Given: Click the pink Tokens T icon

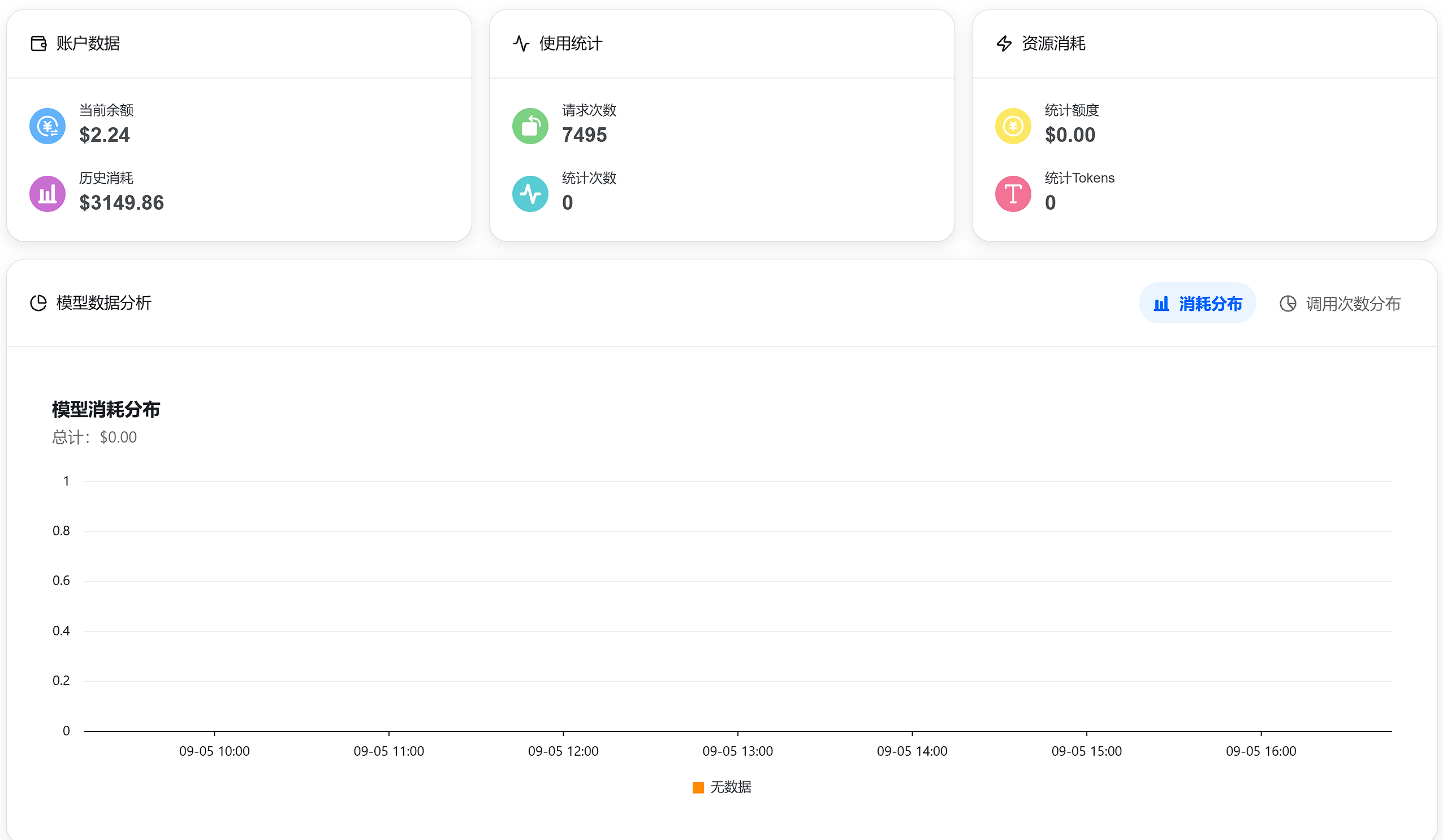Looking at the screenshot, I should (x=1013, y=193).
